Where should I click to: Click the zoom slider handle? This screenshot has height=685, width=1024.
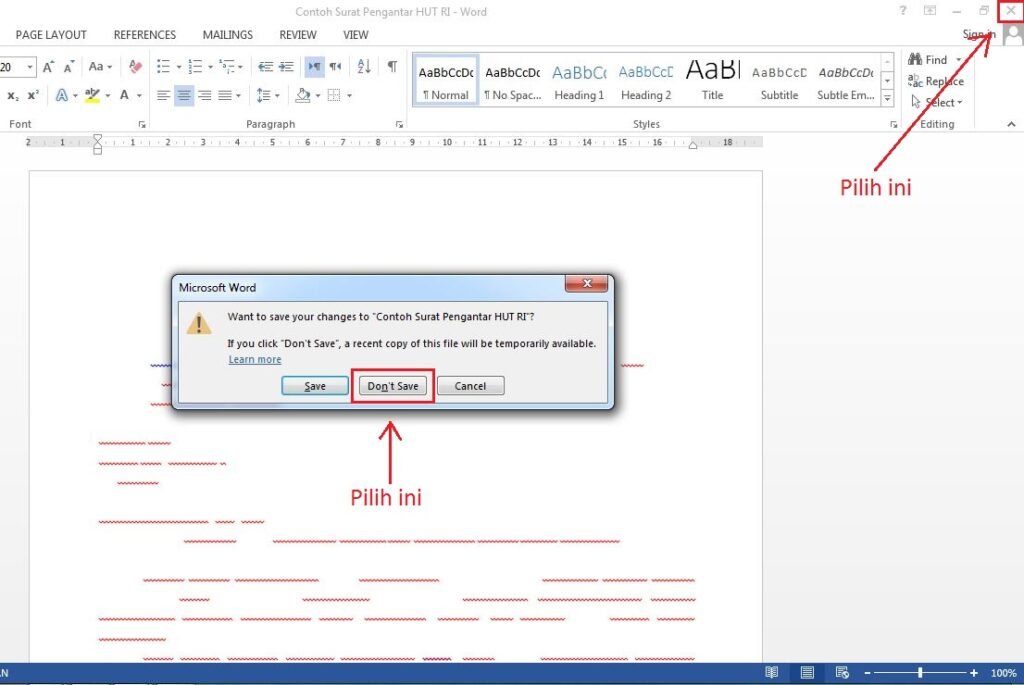[x=920, y=673]
